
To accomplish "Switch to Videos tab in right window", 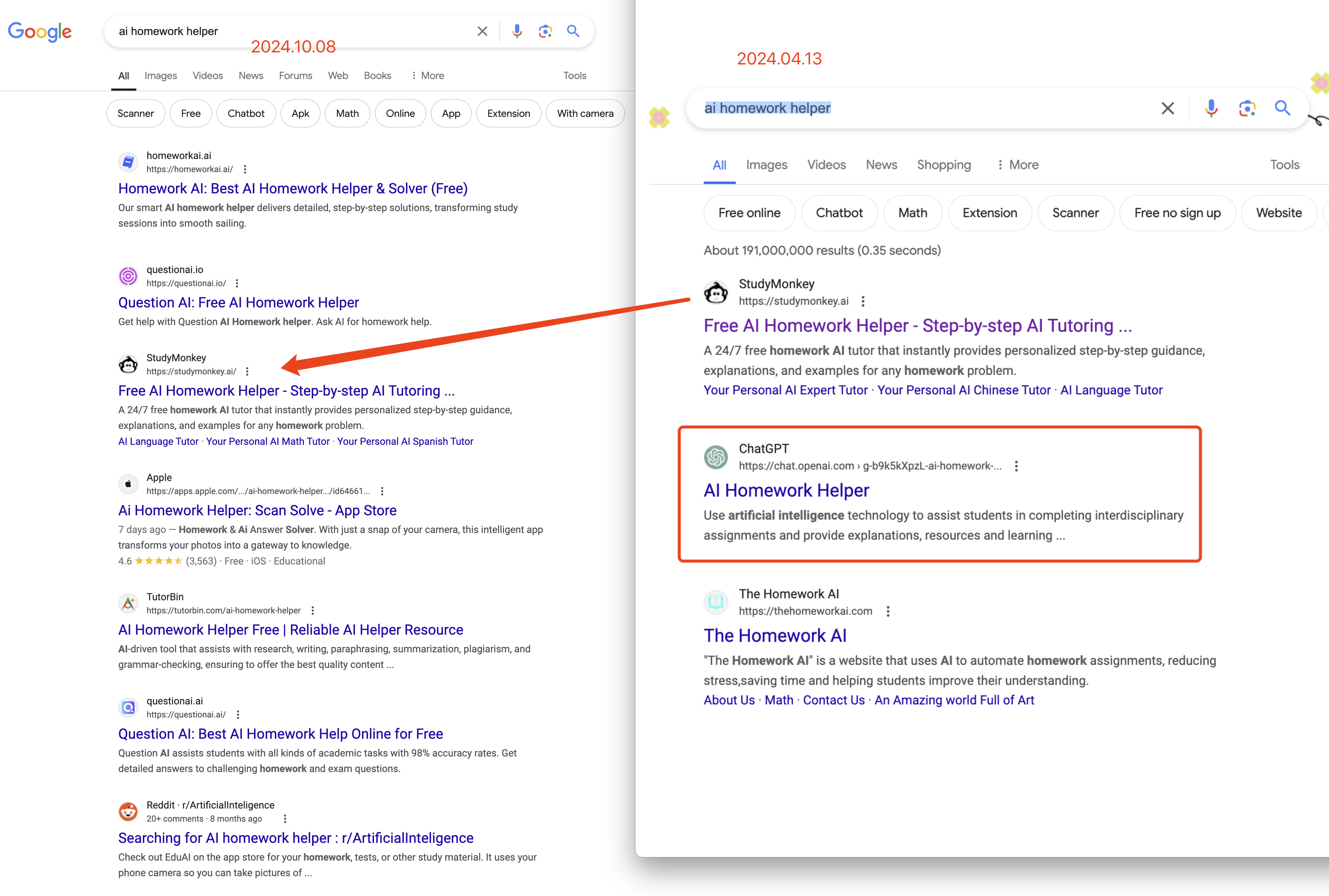I will point(826,165).
